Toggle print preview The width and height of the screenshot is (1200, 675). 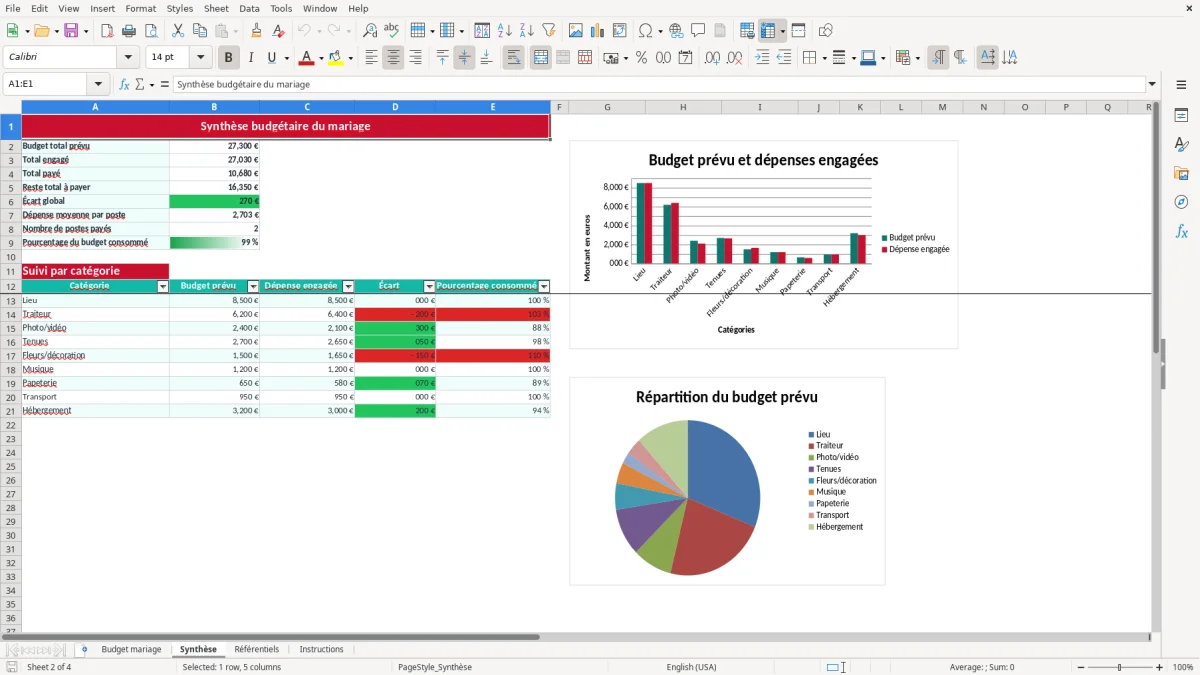[150, 31]
